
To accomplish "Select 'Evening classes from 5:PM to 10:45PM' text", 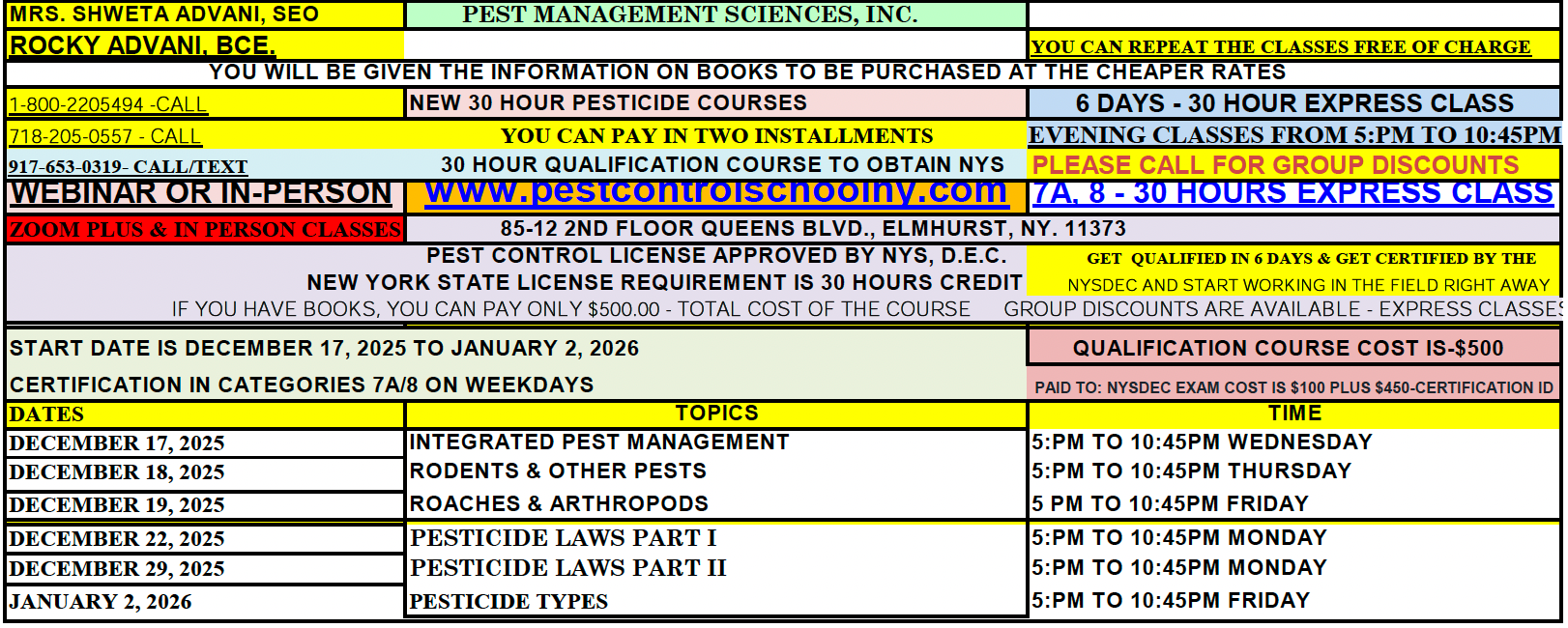I will pyautogui.click(x=1294, y=134).
